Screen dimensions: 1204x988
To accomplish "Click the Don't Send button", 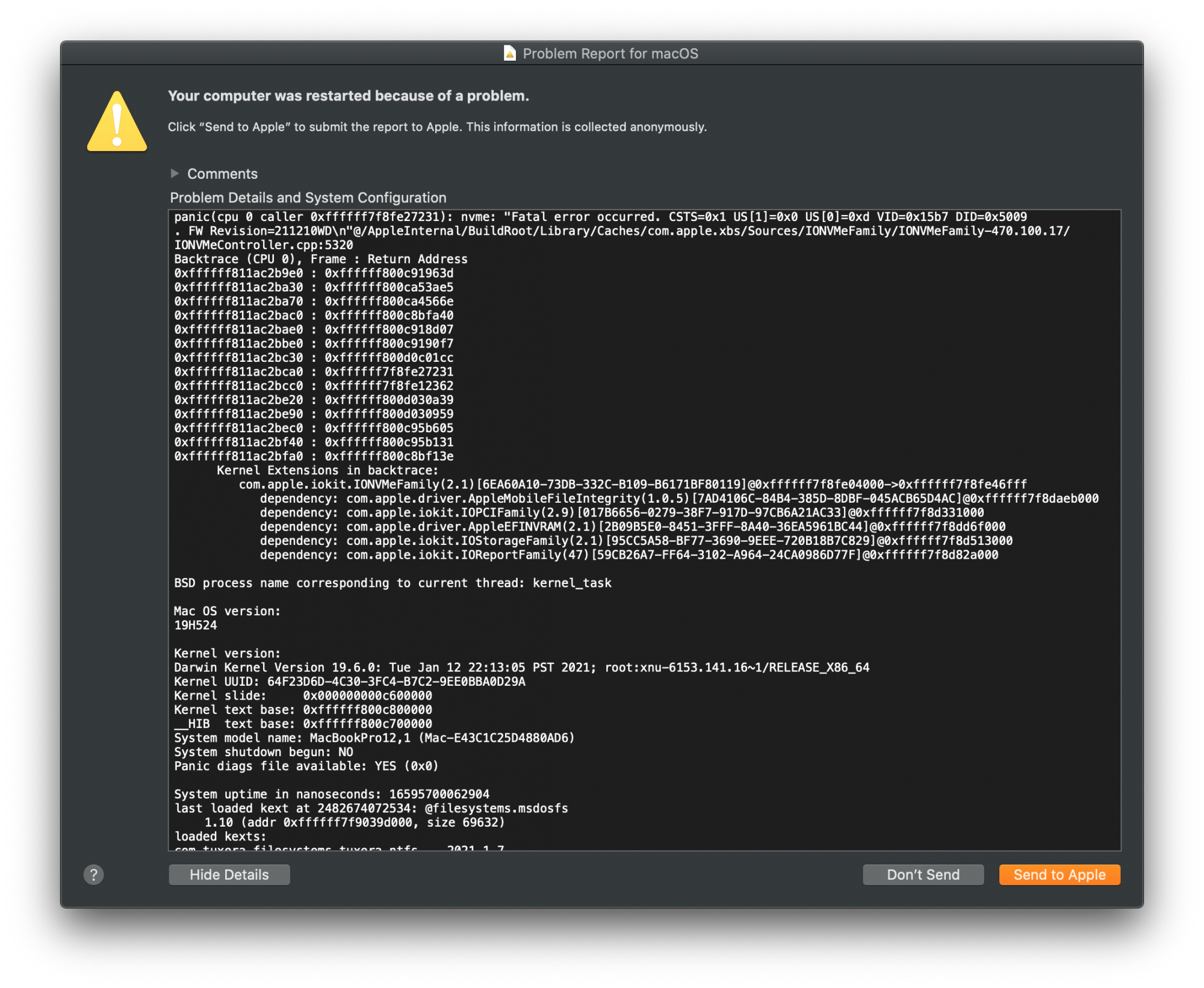I will click(x=923, y=874).
